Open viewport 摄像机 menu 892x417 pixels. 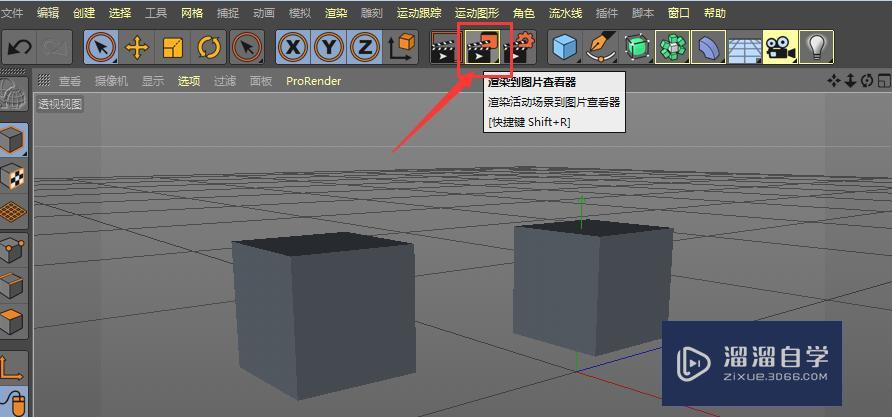112,81
